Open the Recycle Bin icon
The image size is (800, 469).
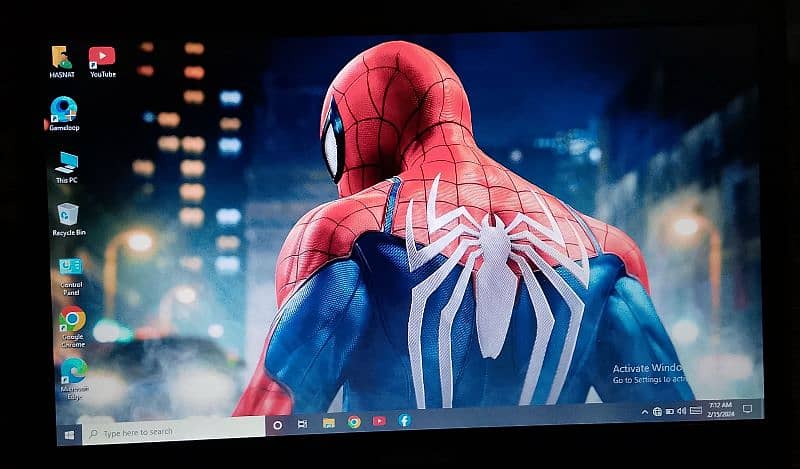[x=69, y=215]
